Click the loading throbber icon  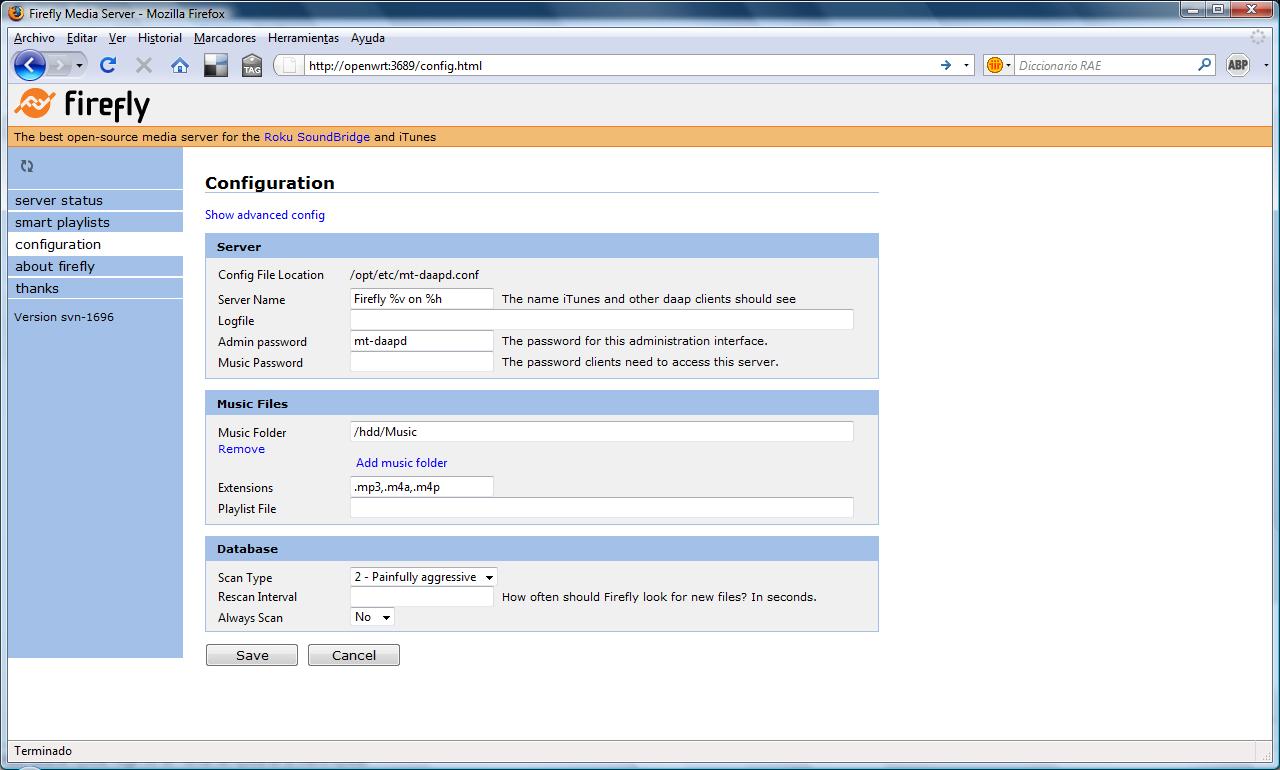pyautogui.click(x=1257, y=37)
